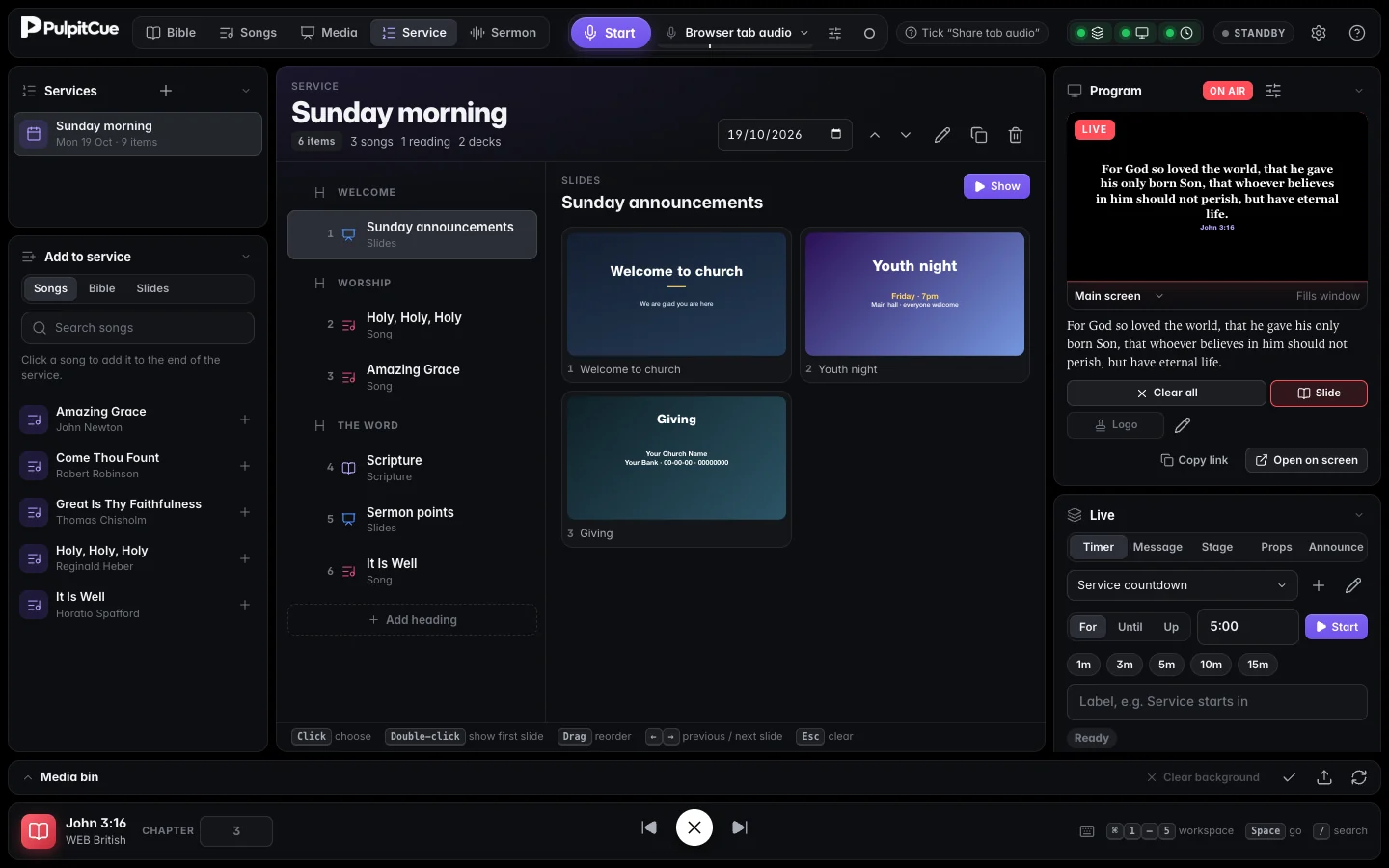Open the help question mark icon
The height and width of the screenshot is (868, 1389).
click(1357, 33)
